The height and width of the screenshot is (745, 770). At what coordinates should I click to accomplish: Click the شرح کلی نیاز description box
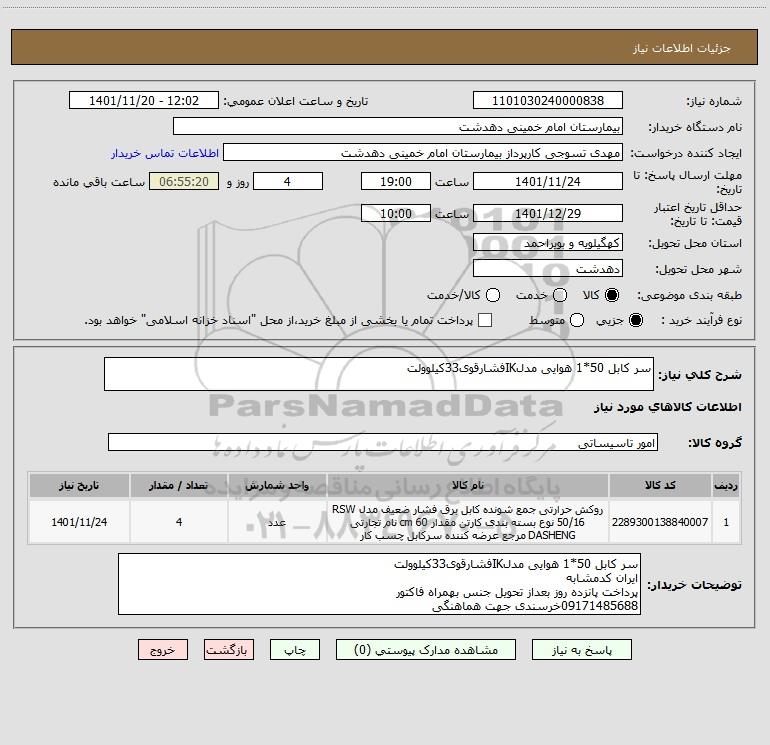pyautogui.click(x=379, y=374)
